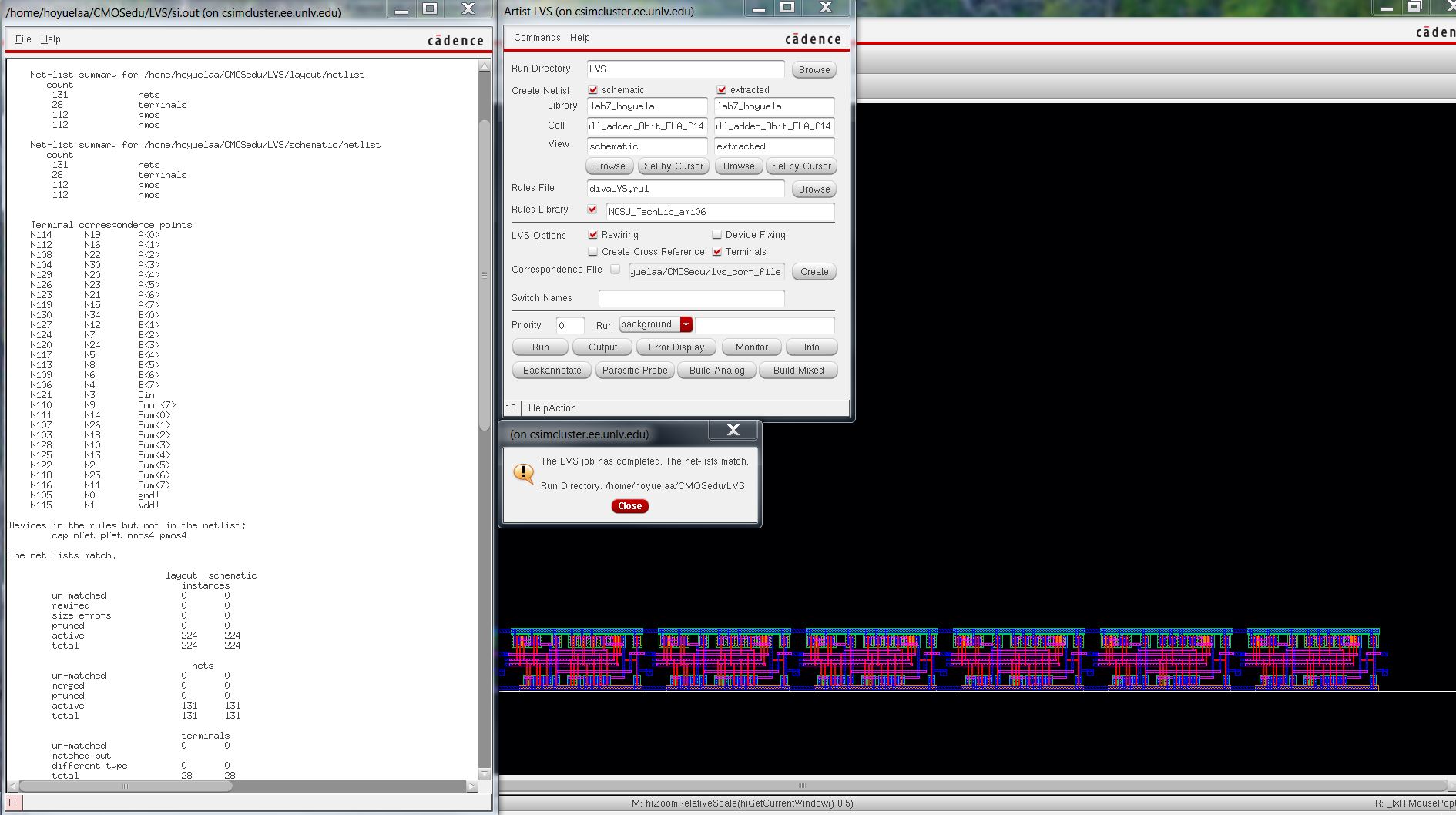Image resolution: width=1456 pixels, height=815 pixels.
Task: Browse for Run Directory
Action: pos(814,70)
